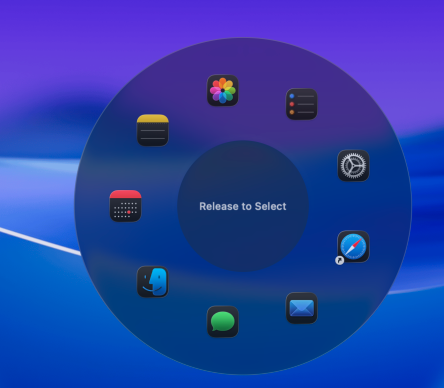Open the Mail envelope icon

pyautogui.click(x=302, y=308)
